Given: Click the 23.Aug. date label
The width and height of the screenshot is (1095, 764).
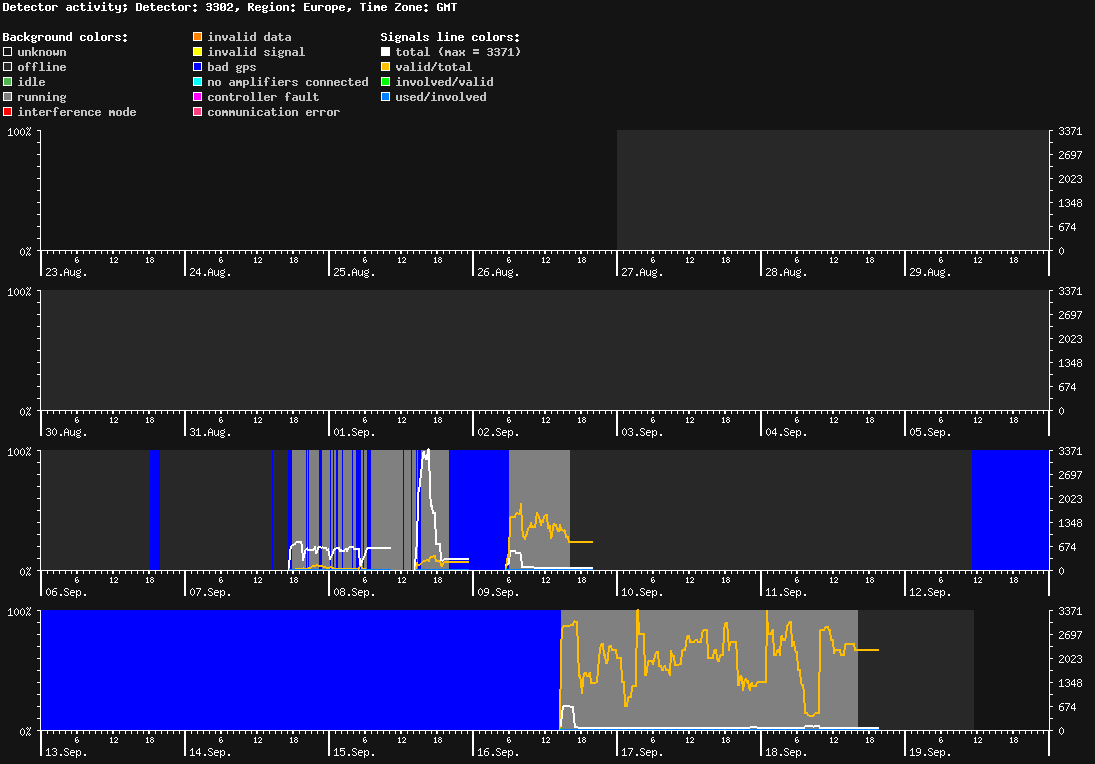Looking at the screenshot, I should pos(66,272).
